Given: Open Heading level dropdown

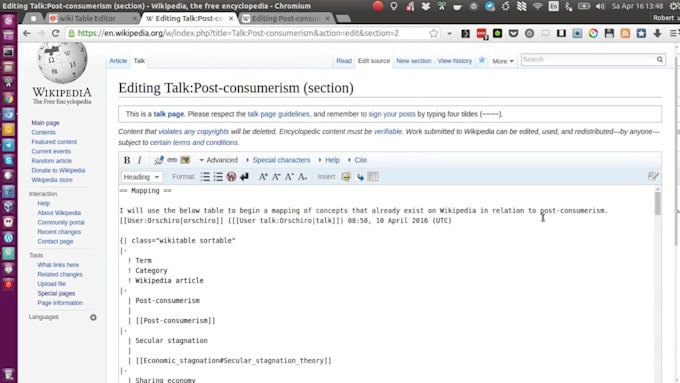Looking at the screenshot, I should [x=141, y=177].
